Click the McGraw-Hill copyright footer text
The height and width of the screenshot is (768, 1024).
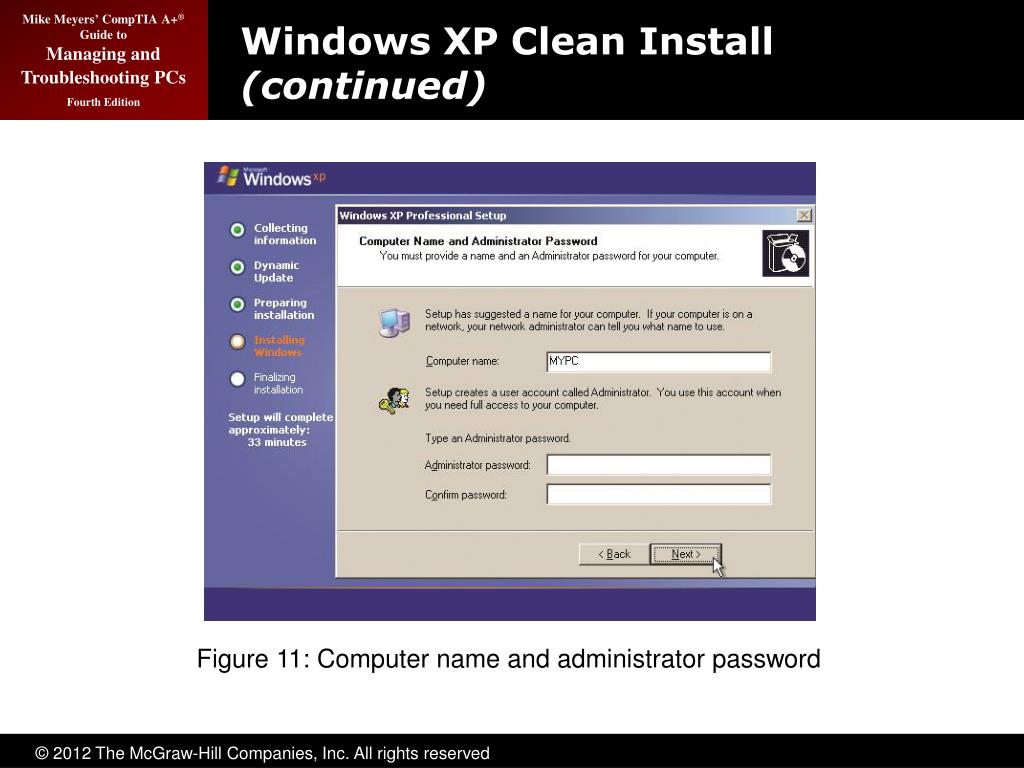click(262, 754)
